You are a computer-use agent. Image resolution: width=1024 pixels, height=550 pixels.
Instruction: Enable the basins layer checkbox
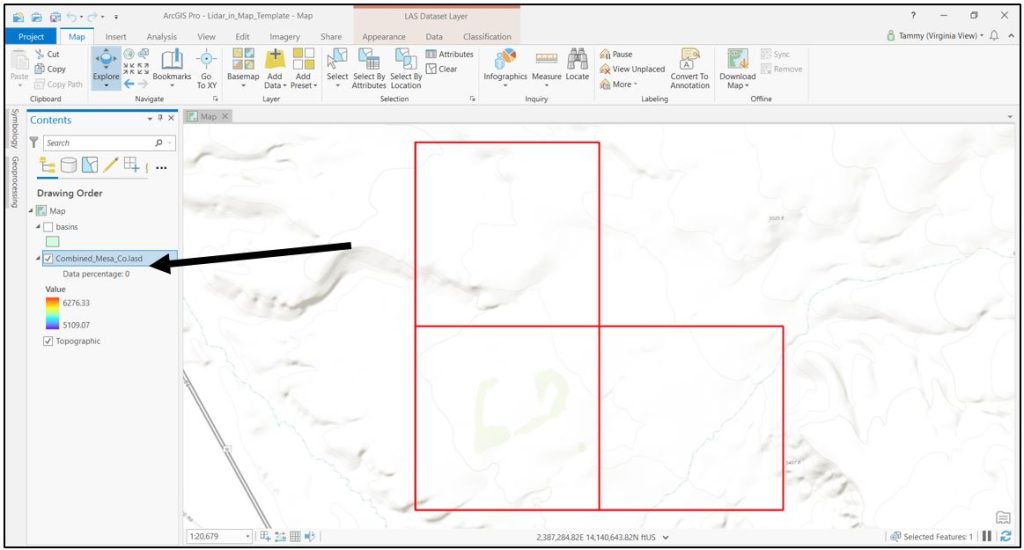coord(49,228)
